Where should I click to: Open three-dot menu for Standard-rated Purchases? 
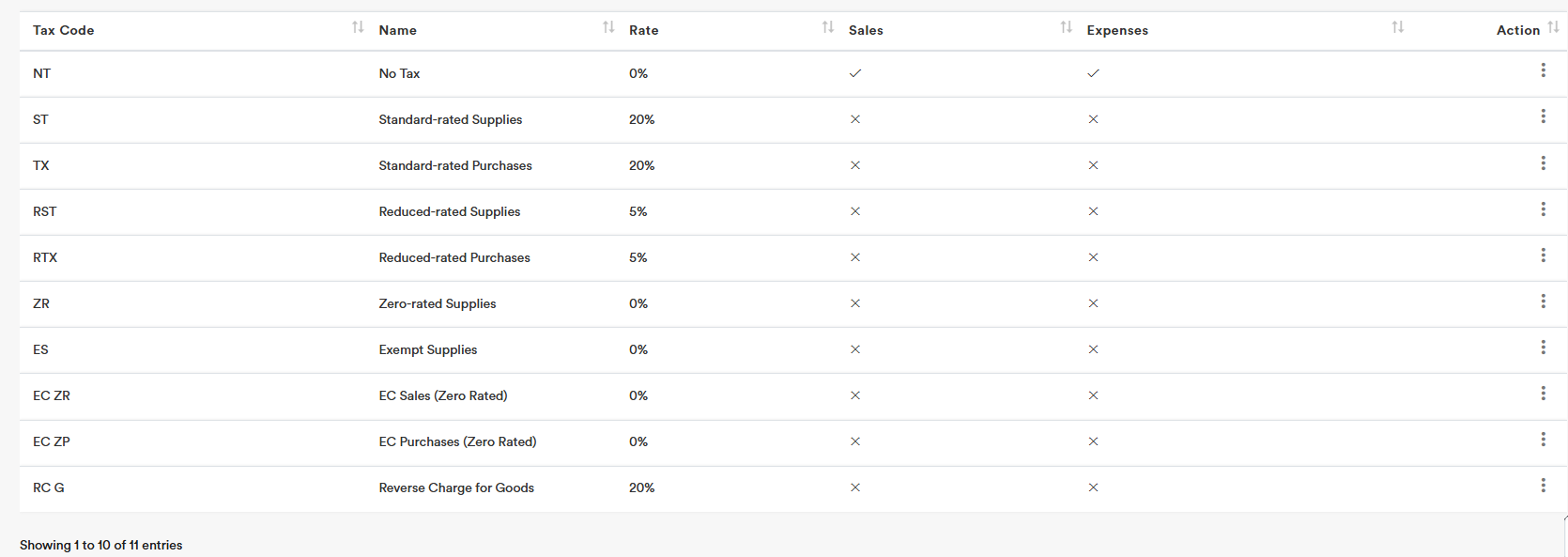point(1543,163)
